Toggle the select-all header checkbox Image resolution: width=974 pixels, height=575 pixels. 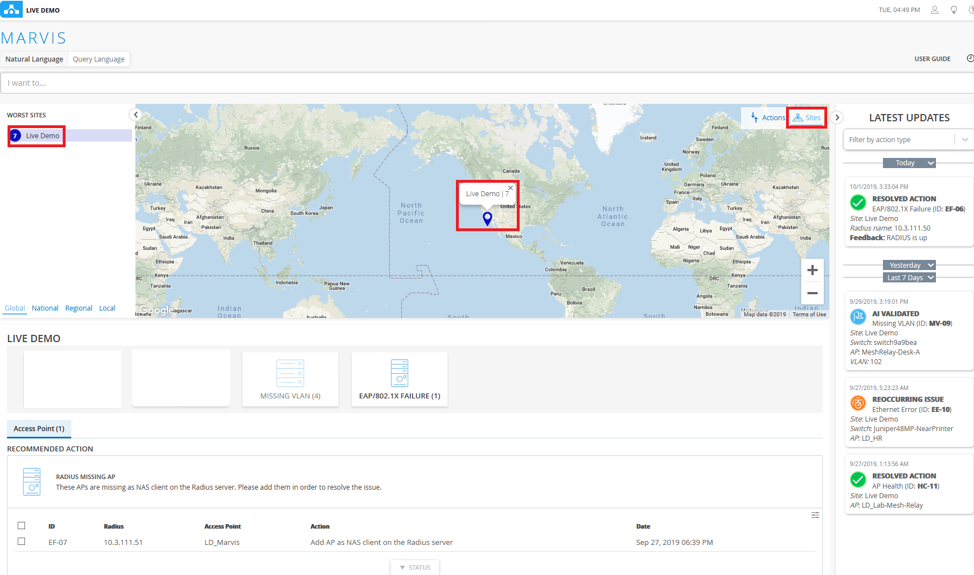[x=21, y=525]
